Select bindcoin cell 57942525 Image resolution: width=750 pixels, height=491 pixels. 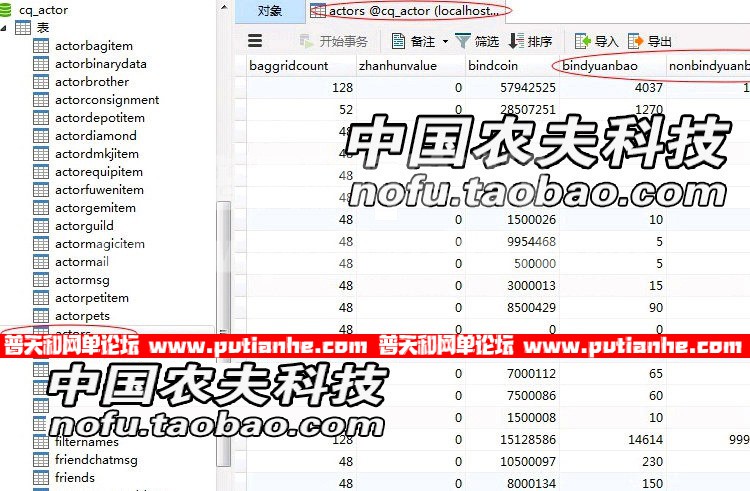(x=512, y=88)
